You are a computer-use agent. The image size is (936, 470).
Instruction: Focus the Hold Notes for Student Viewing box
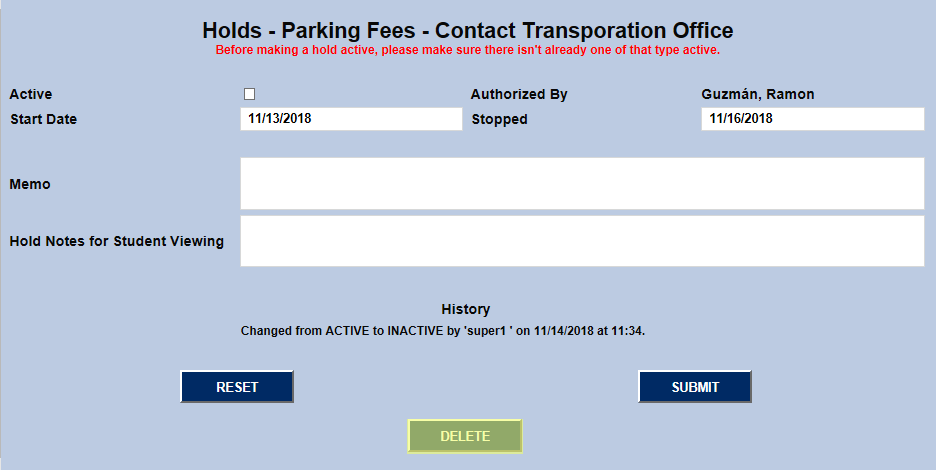[x=582, y=241]
